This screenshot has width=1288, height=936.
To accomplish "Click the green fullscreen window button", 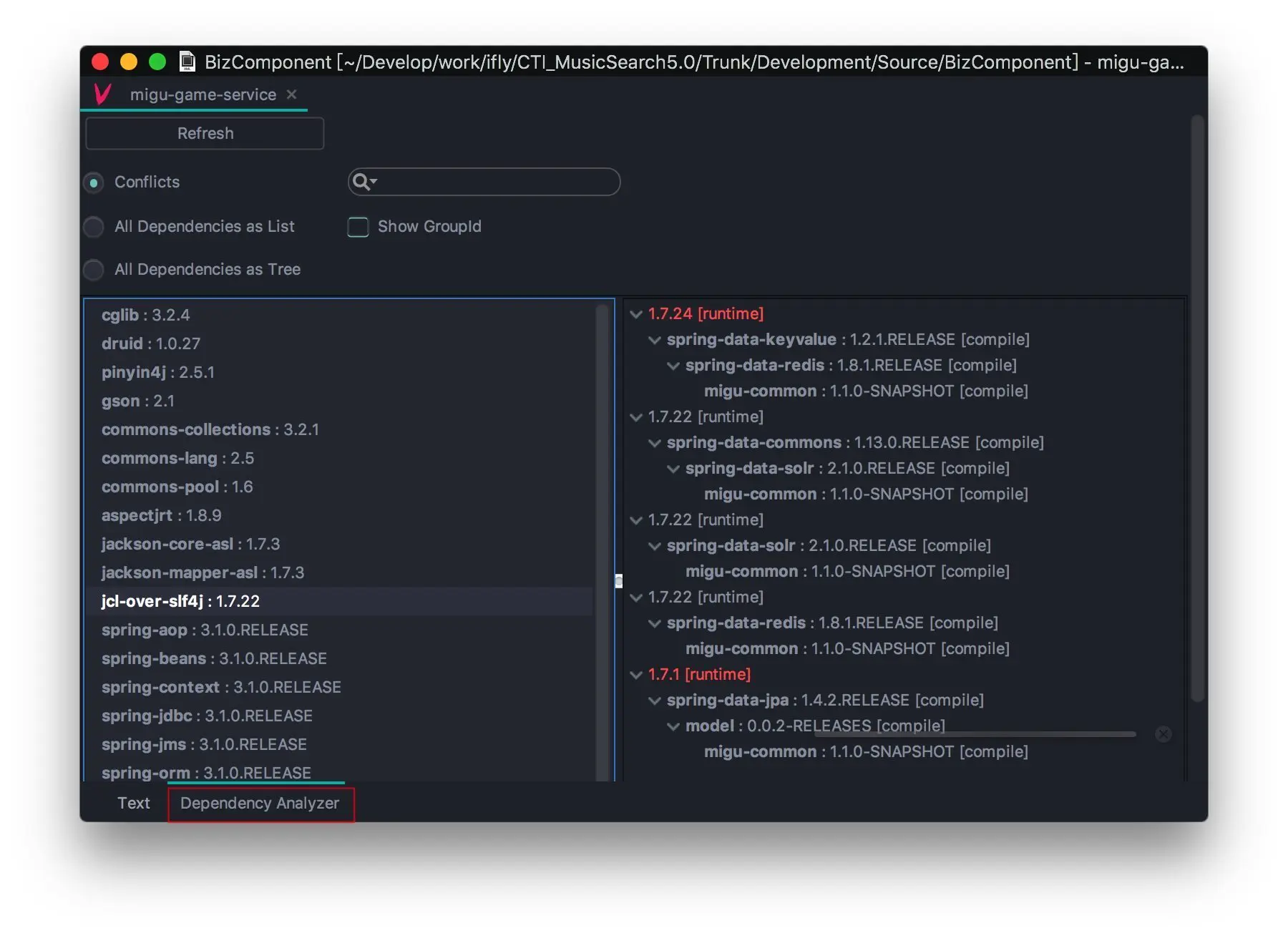I will (157, 62).
